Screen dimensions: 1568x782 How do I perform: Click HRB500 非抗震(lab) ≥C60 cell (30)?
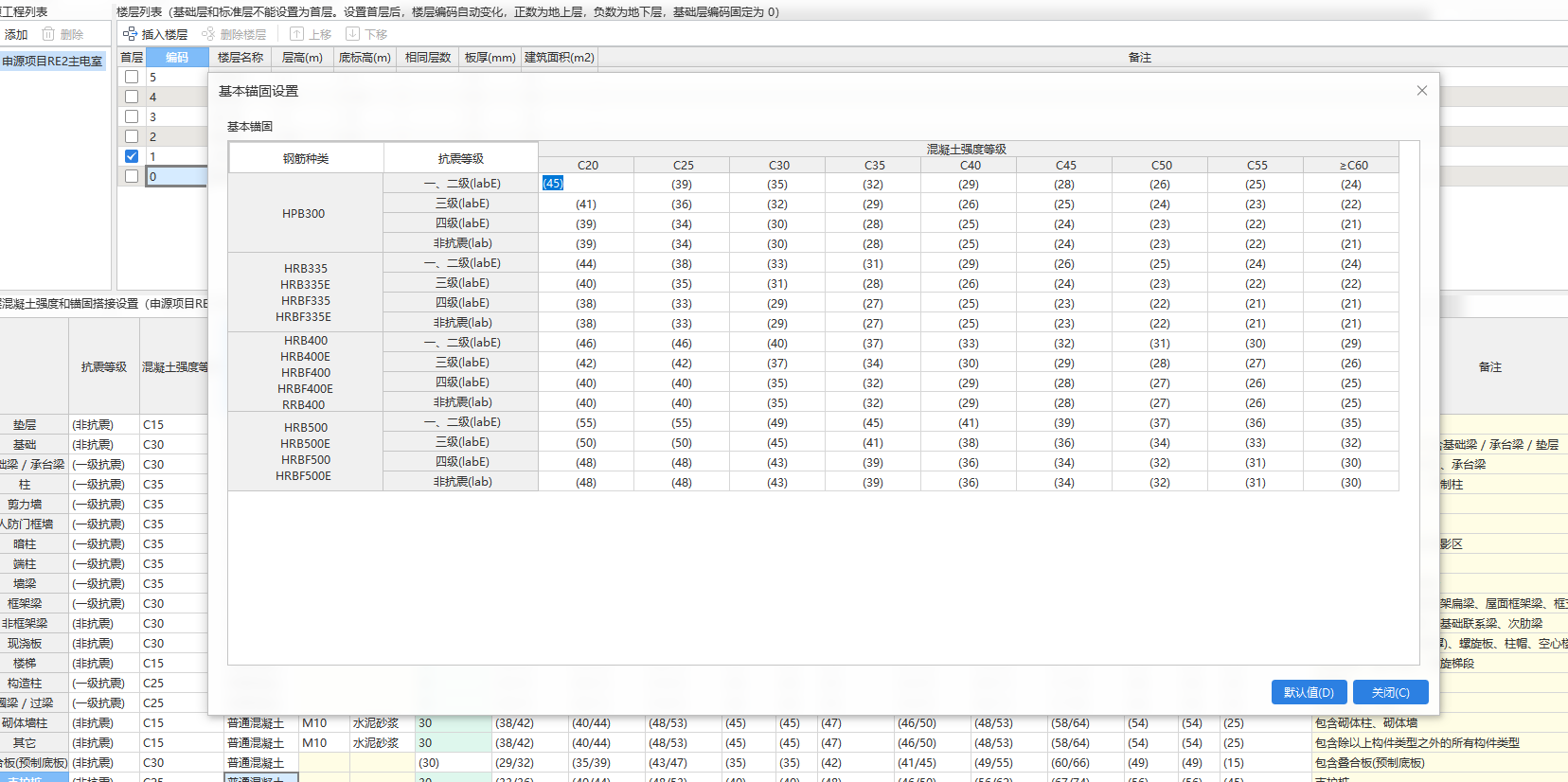(1351, 482)
